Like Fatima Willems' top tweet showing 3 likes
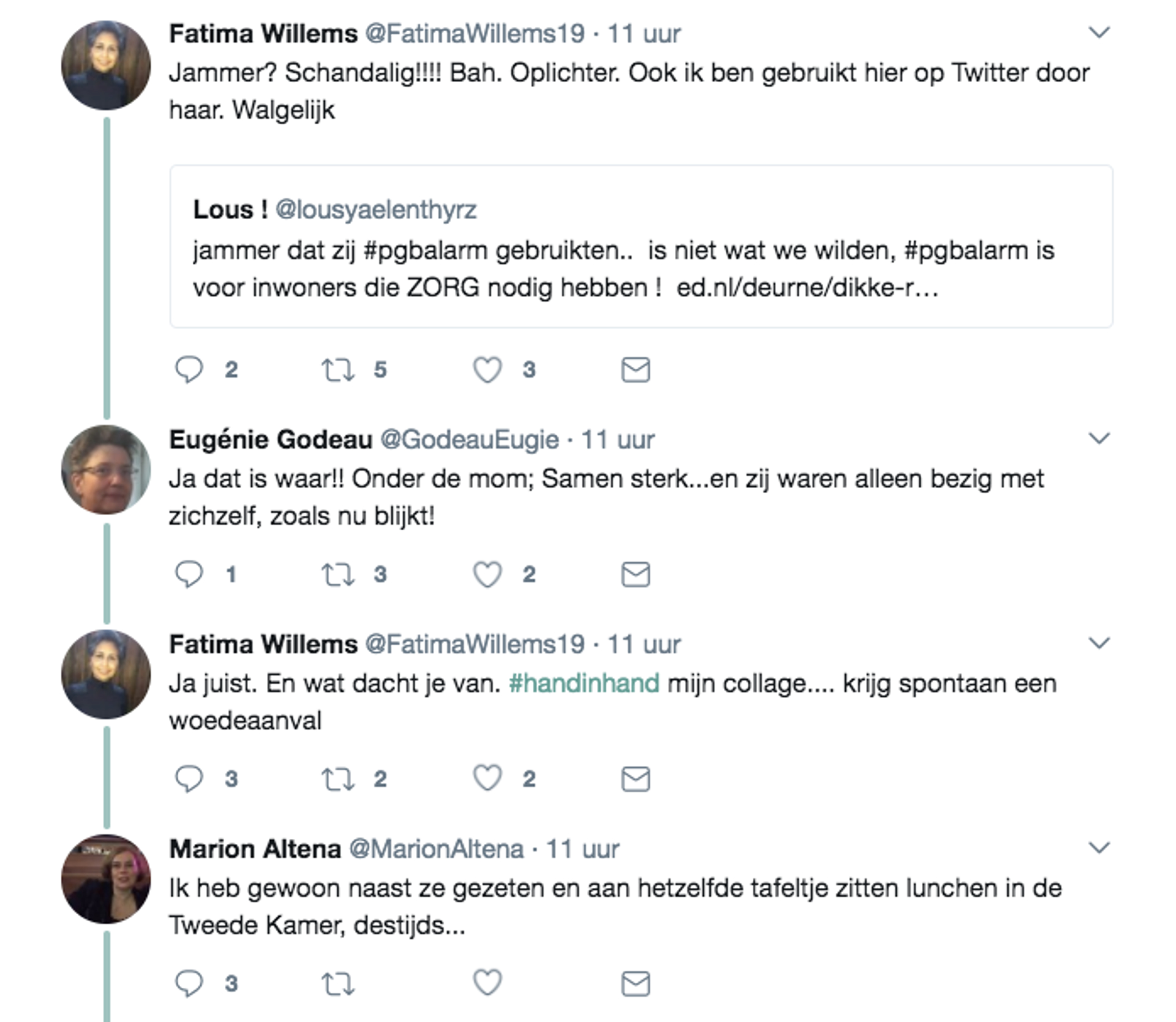 point(487,369)
